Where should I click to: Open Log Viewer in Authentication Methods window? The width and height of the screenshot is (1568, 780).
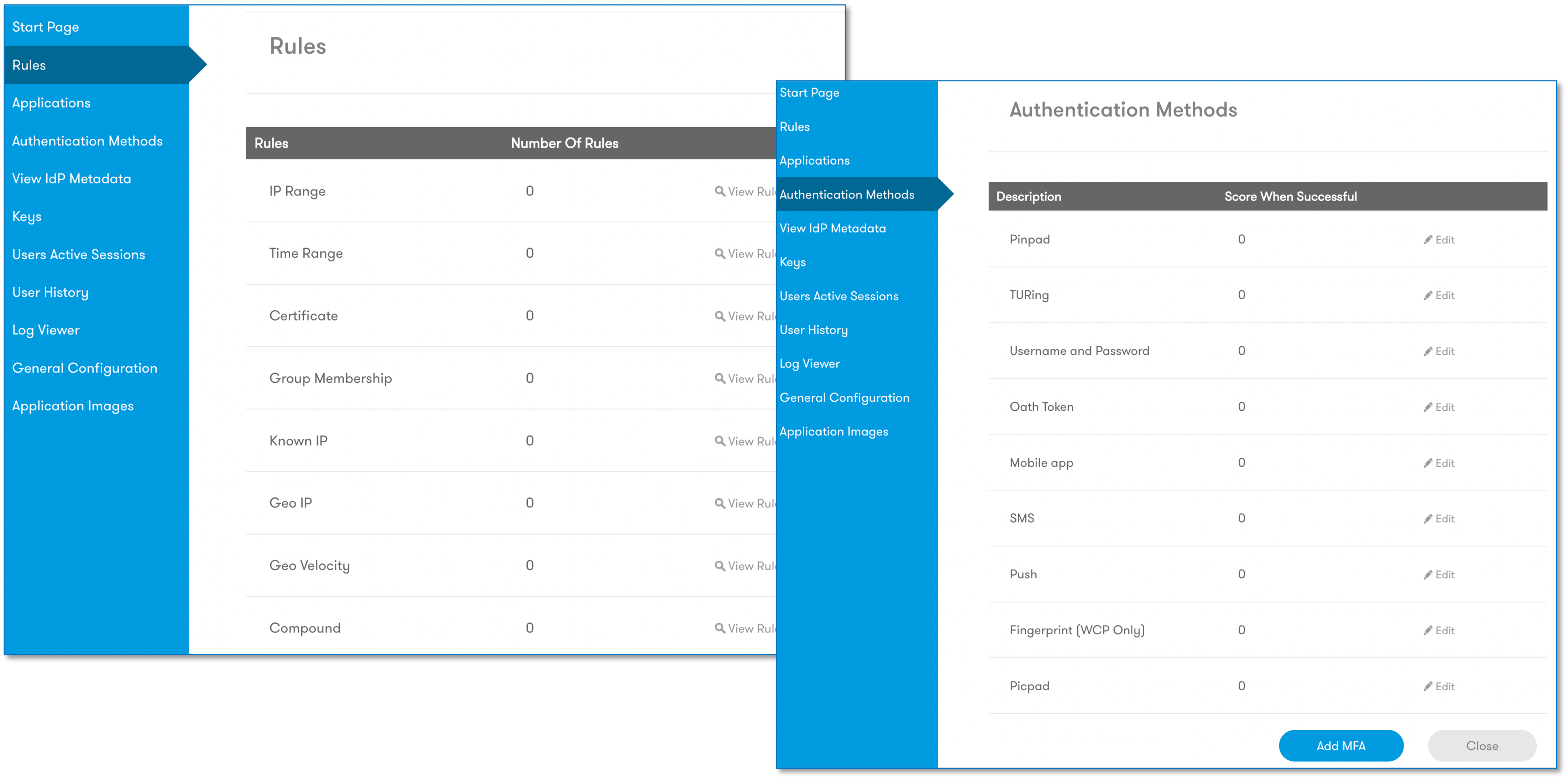pos(810,364)
